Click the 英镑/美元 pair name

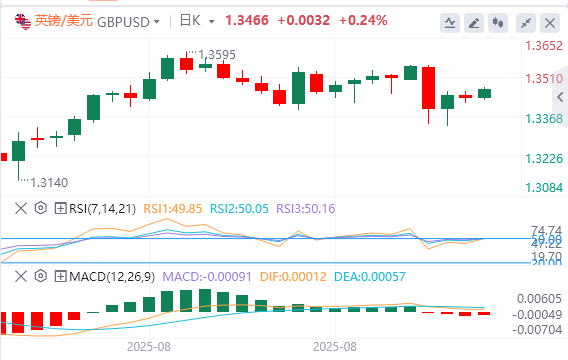point(64,21)
